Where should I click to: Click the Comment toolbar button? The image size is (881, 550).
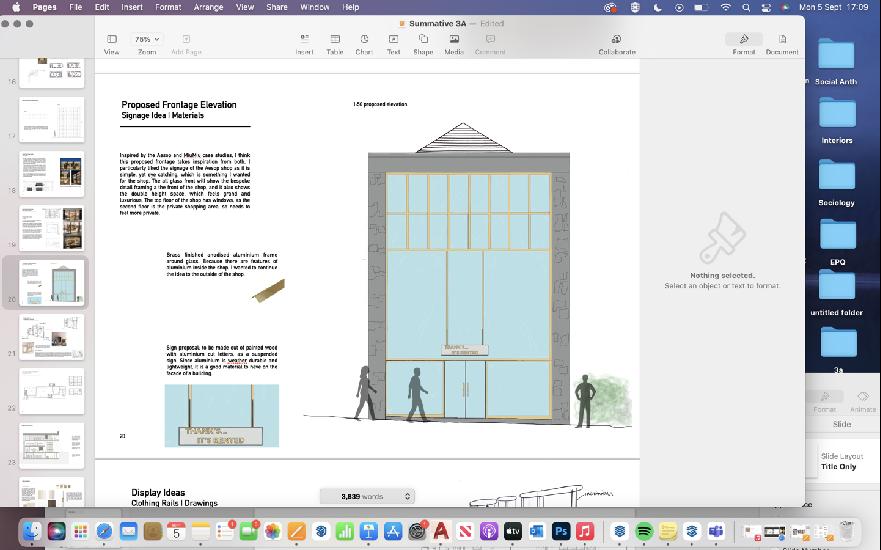coord(491,39)
